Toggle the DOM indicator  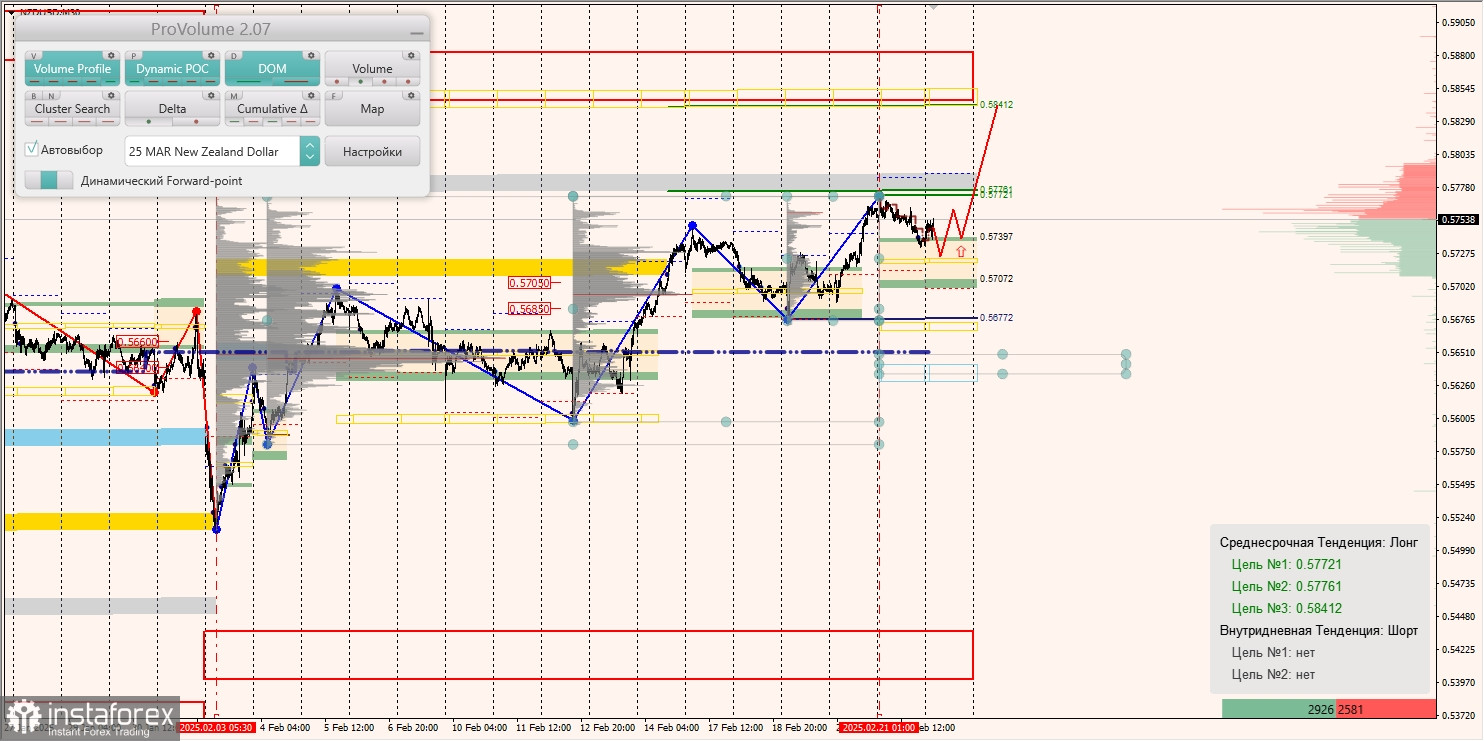pos(272,69)
